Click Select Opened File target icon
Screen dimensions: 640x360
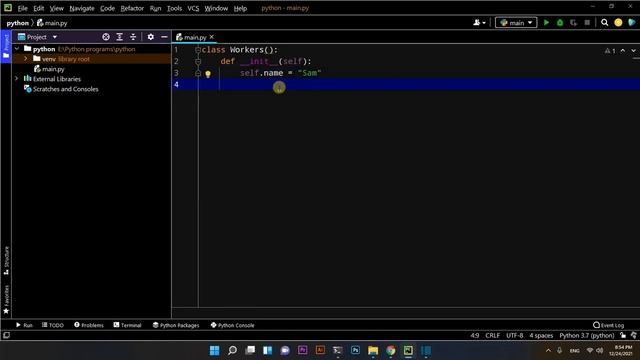[106, 37]
